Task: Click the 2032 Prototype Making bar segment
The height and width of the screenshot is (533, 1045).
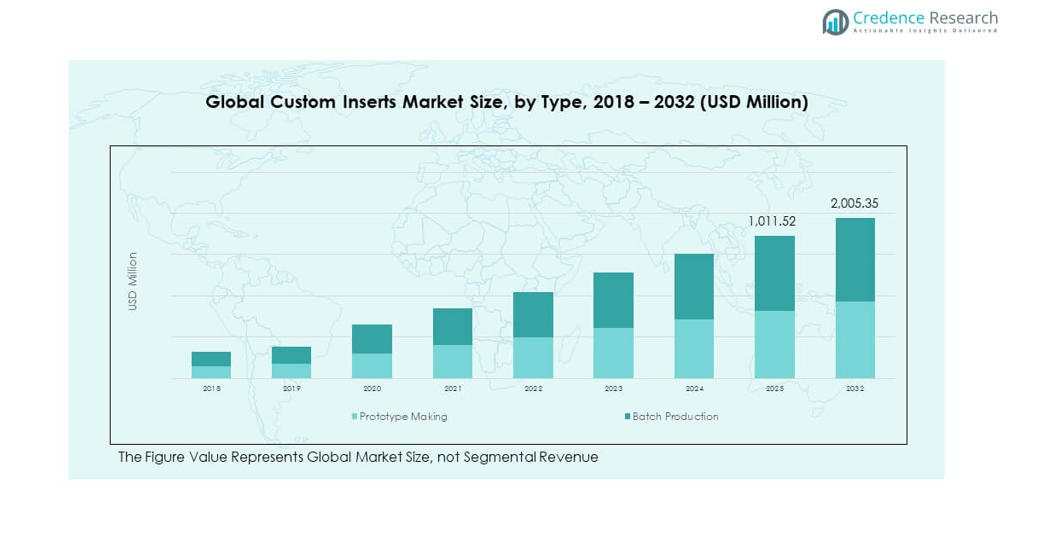Action: tap(855, 339)
